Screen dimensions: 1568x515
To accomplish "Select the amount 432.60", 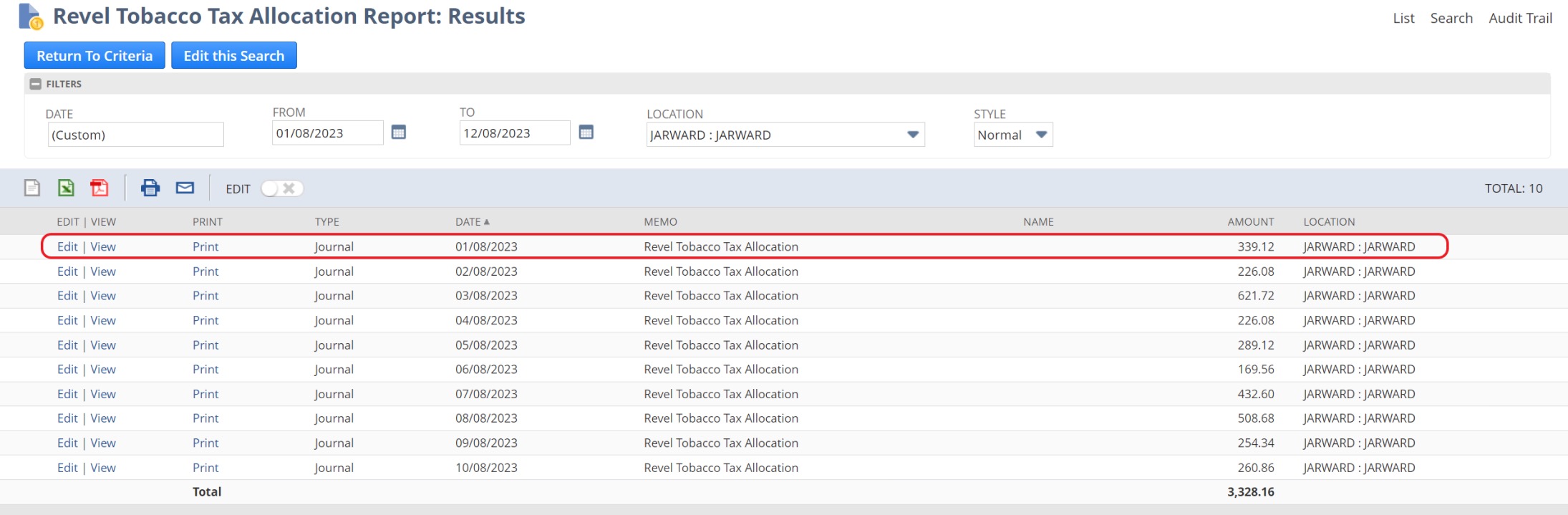I will 1256,394.
